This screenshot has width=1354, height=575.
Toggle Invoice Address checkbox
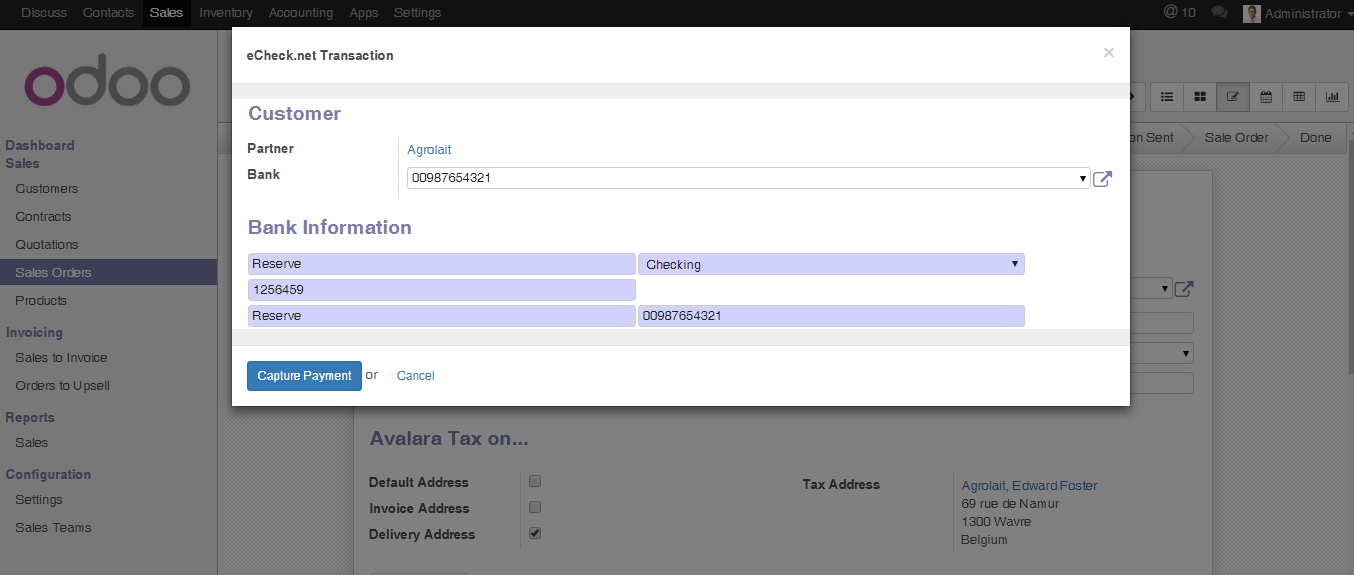pos(535,507)
